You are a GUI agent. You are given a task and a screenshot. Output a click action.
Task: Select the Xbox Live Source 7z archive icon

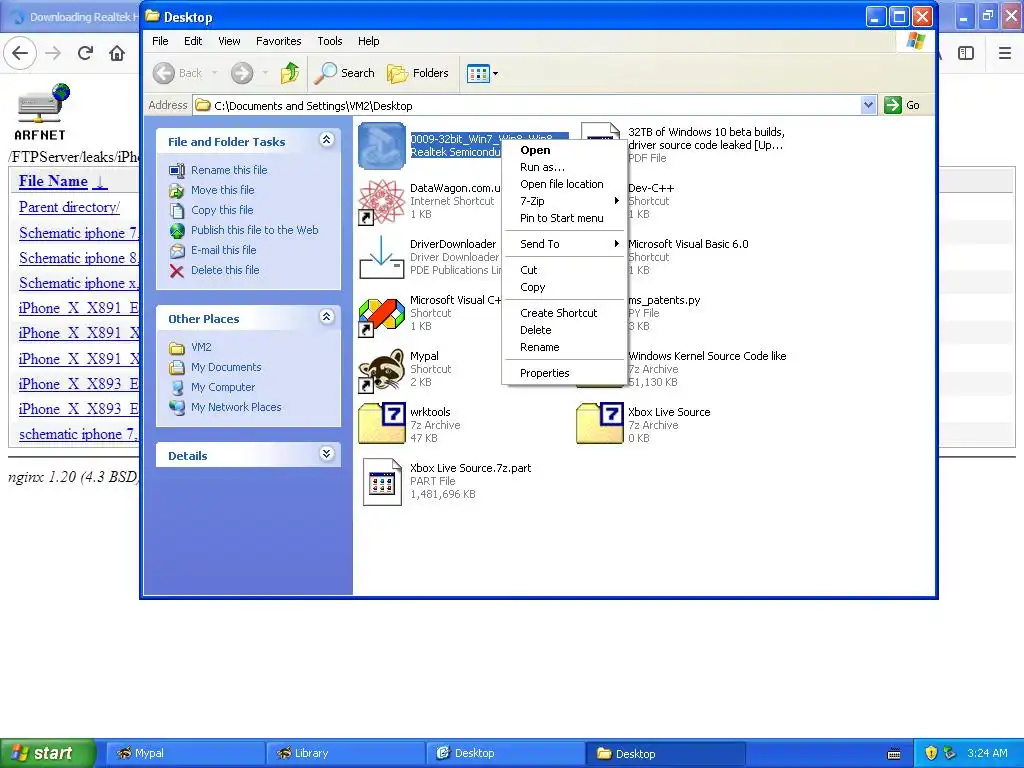coord(600,424)
